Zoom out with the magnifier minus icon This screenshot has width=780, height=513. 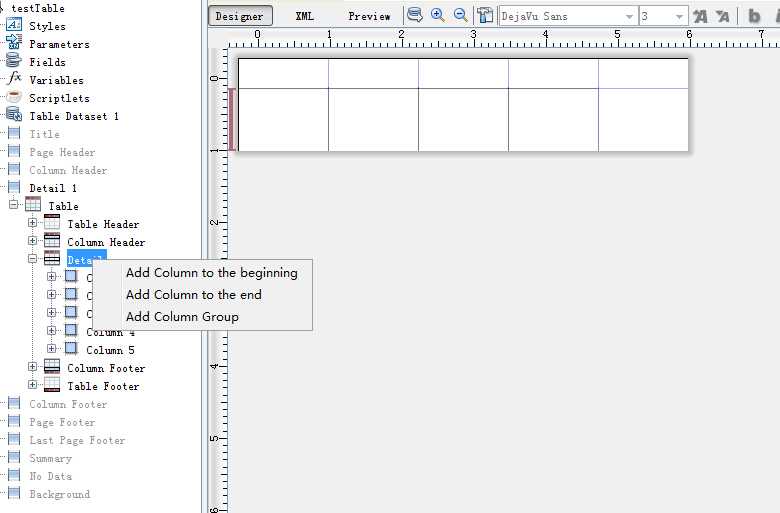coord(461,15)
